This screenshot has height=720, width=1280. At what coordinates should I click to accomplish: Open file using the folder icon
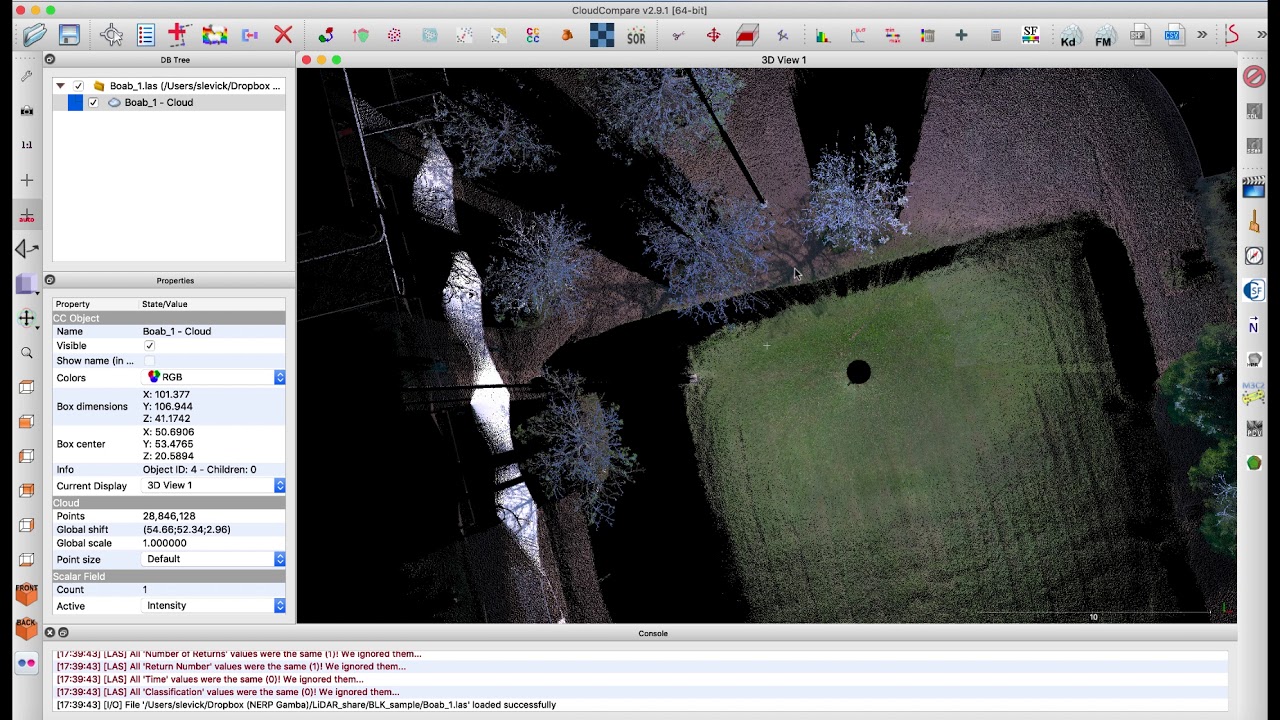[35, 35]
